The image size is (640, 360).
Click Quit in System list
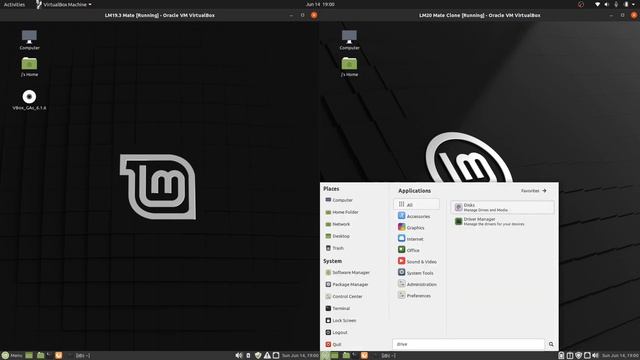tap(333, 344)
